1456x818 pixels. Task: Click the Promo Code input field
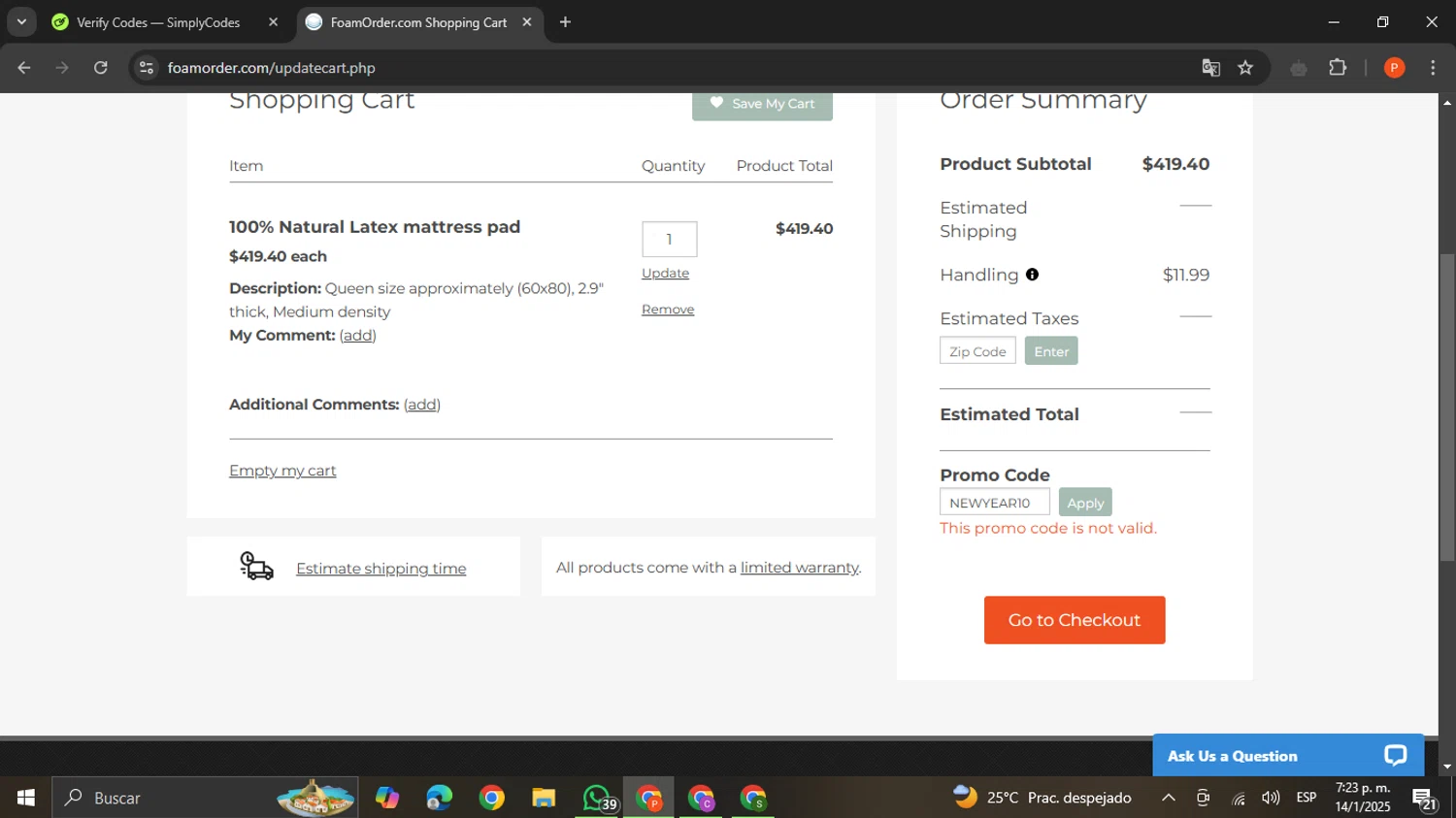click(995, 503)
